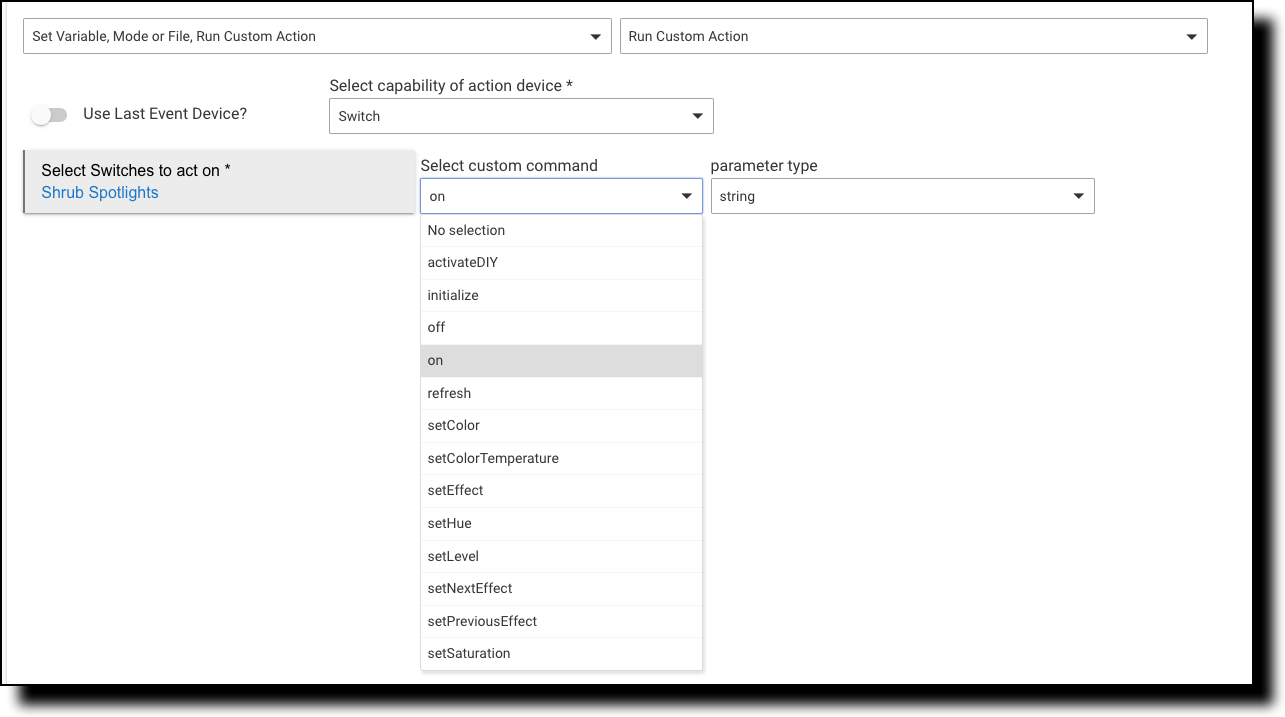Screen dimensions: 1285x717
Task: Select initialize in the command list
Action: [x=561, y=296]
